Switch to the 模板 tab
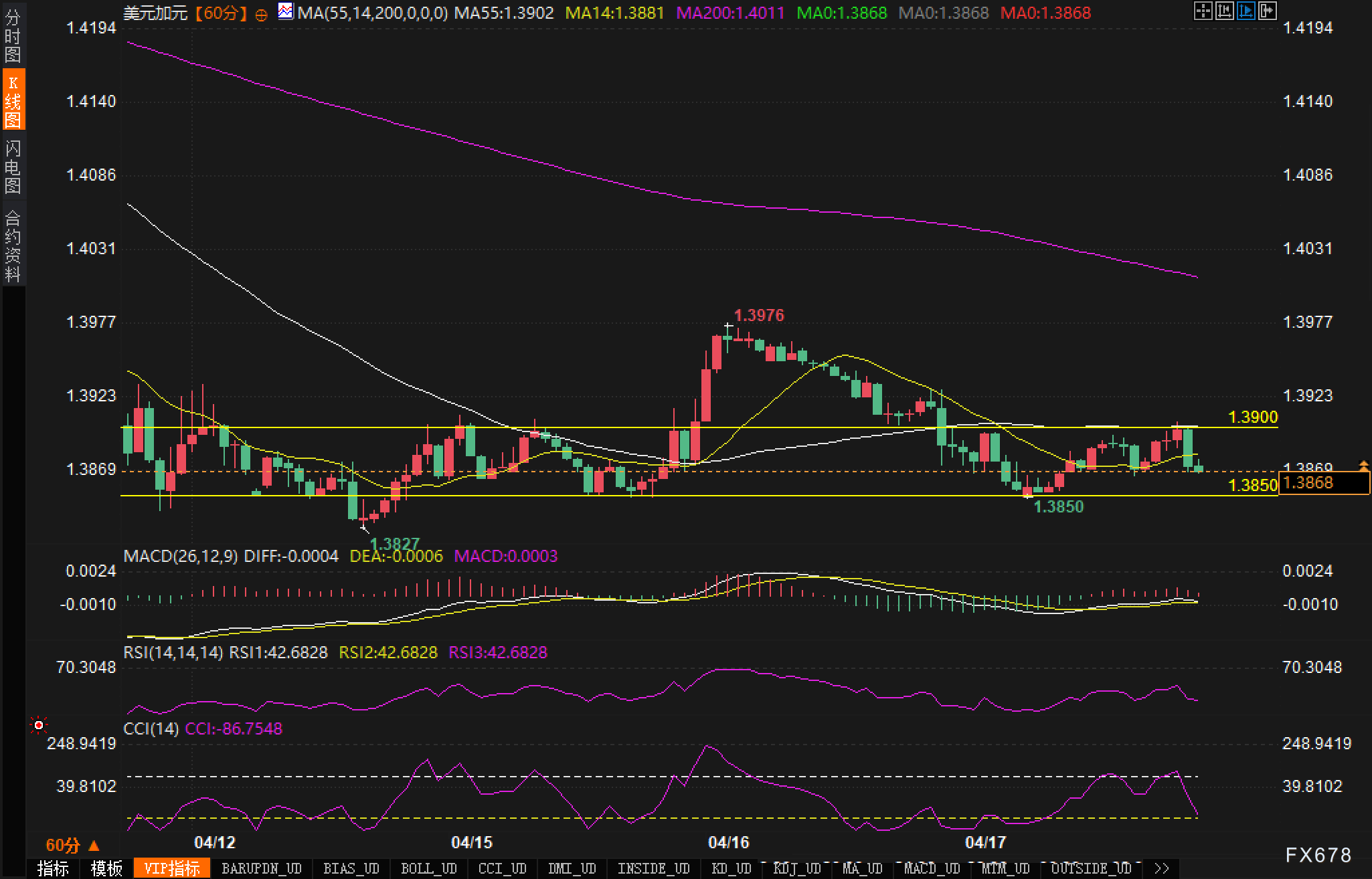 (106, 868)
